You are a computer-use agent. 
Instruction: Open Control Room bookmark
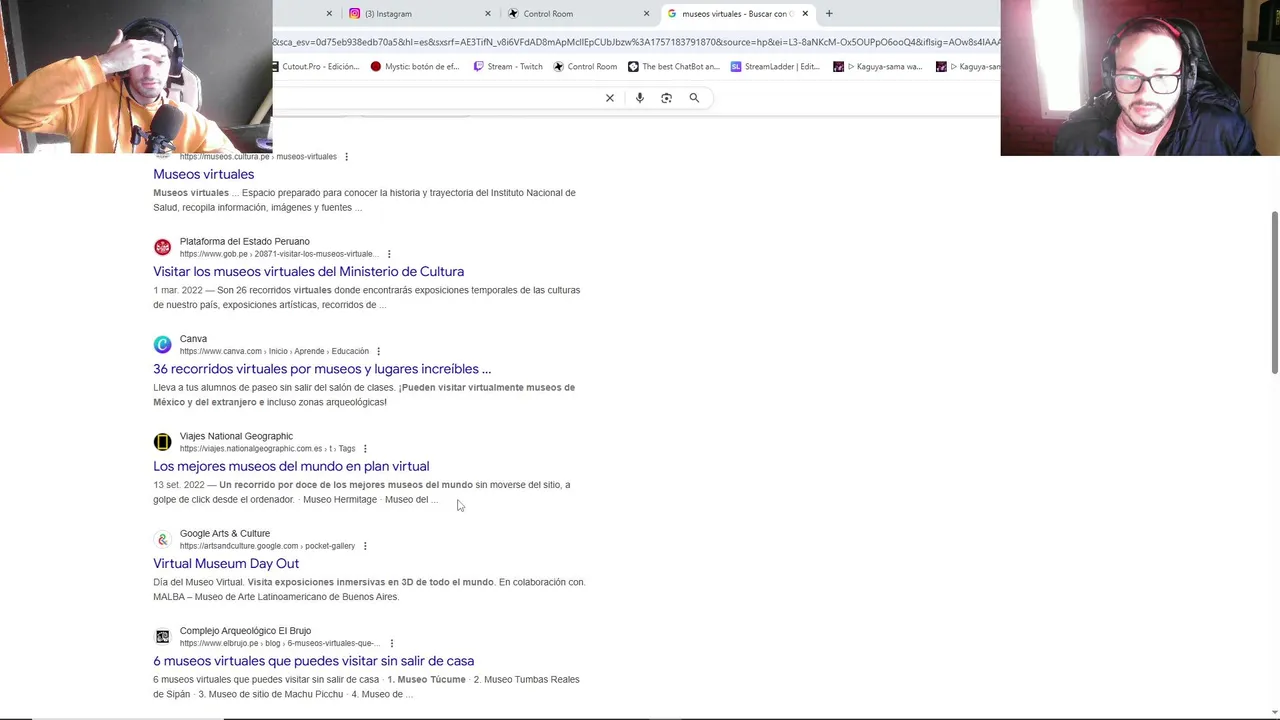[x=585, y=67]
